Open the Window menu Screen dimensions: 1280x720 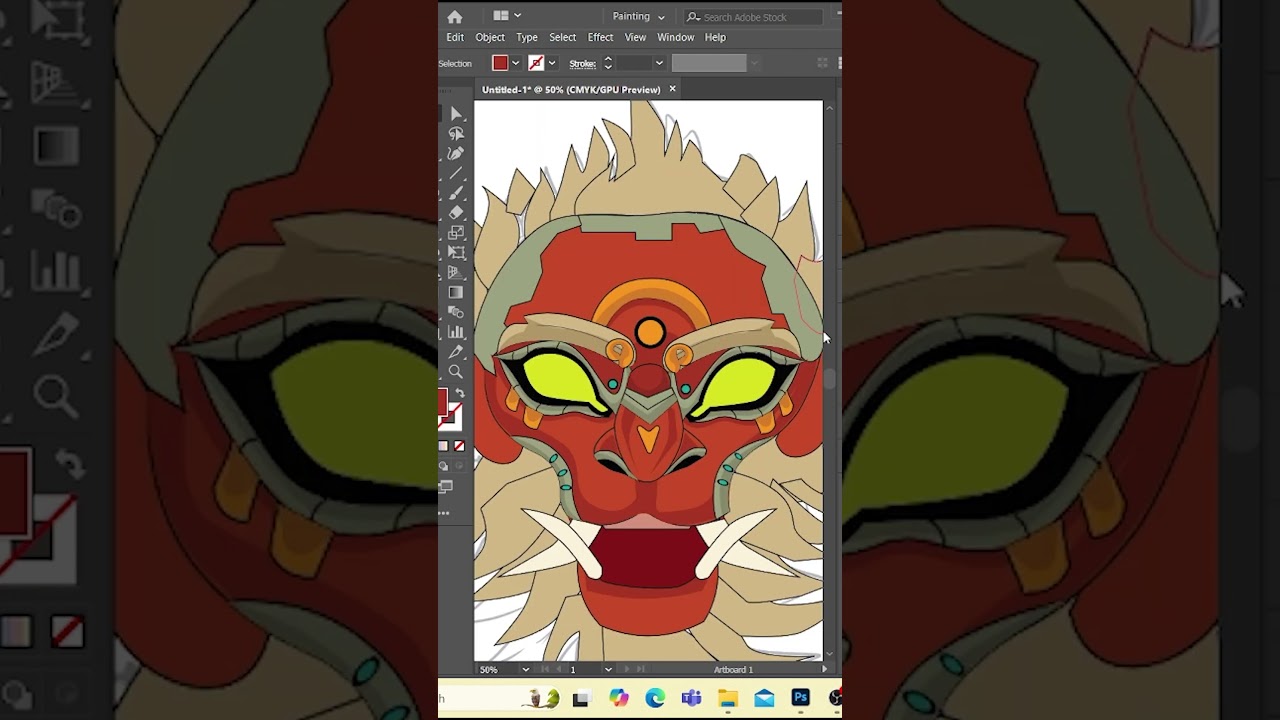675,37
